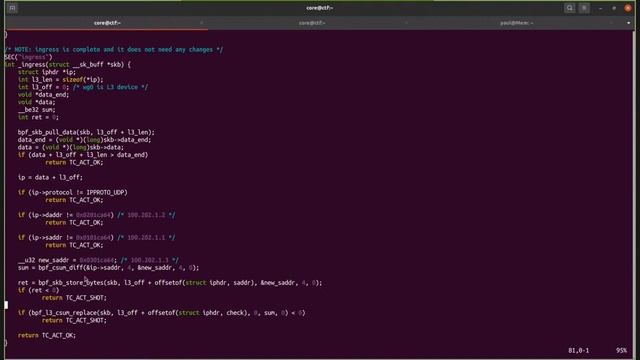Click the 'int ret = 0;' line

(x=38, y=117)
